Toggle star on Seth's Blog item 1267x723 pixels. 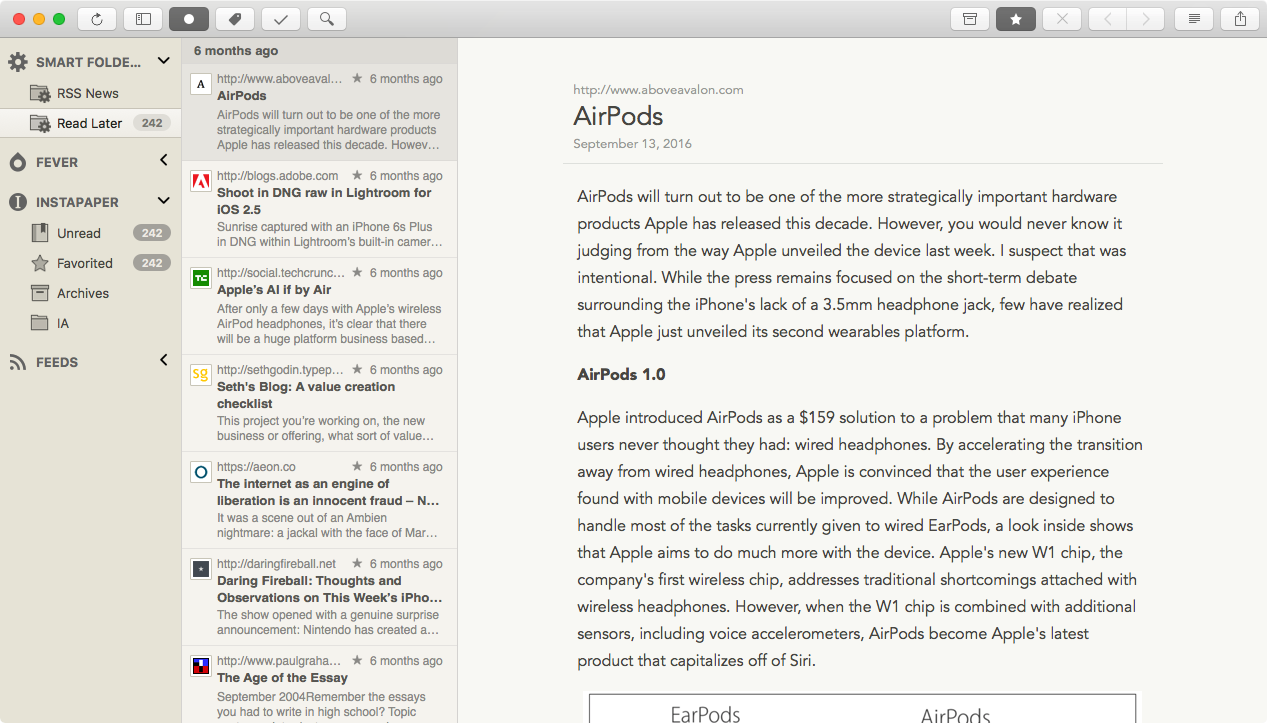(x=357, y=370)
